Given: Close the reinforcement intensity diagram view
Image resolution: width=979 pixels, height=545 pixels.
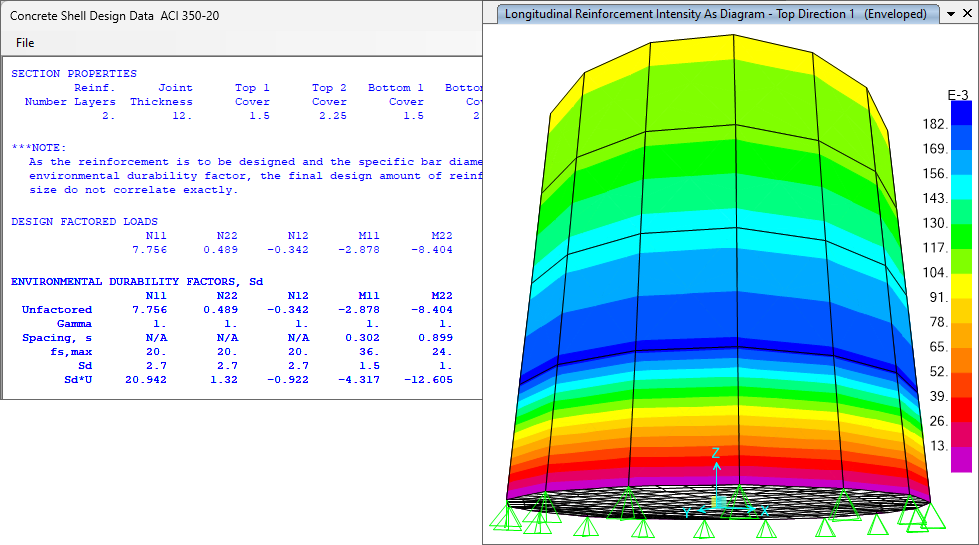Looking at the screenshot, I should 967,15.
